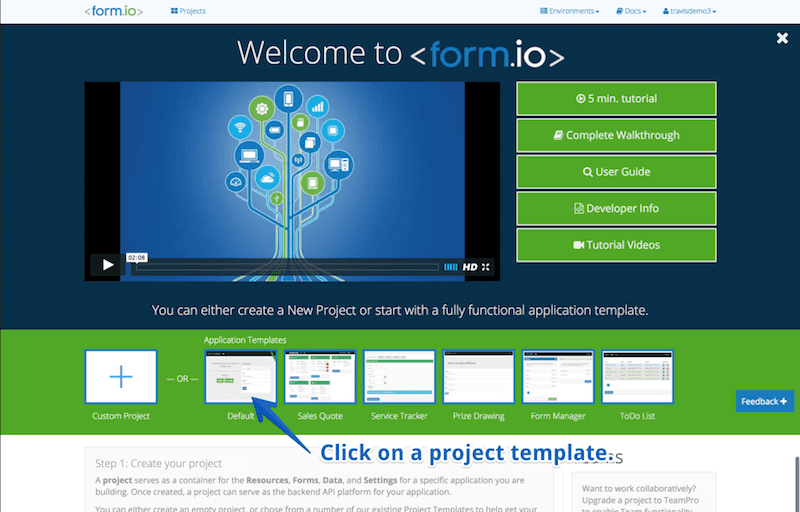Viewport: 800px width, 512px height.
Task: Open the travisdemo3 user dropdown
Action: 689,11
